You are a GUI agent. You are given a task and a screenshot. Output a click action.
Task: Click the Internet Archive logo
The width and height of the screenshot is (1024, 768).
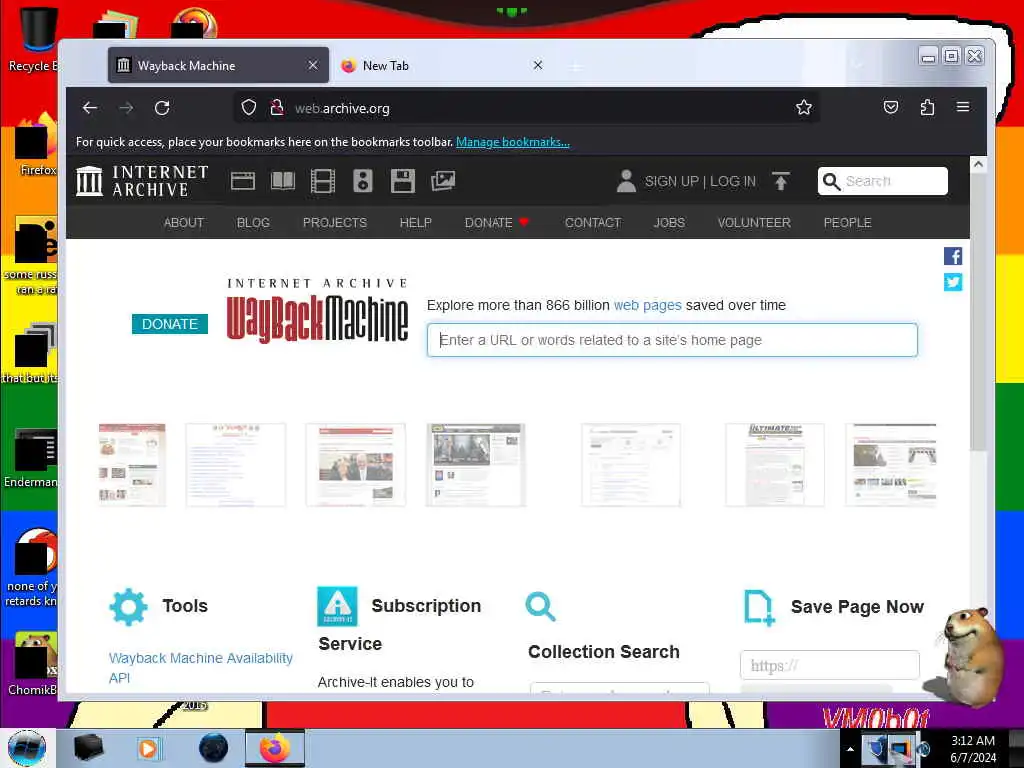(x=142, y=181)
